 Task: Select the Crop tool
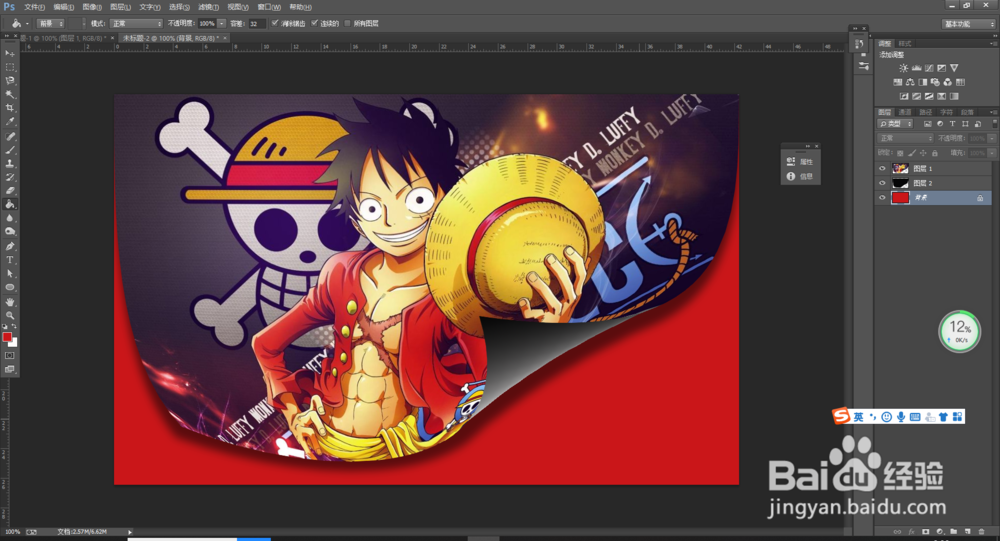click(x=10, y=108)
